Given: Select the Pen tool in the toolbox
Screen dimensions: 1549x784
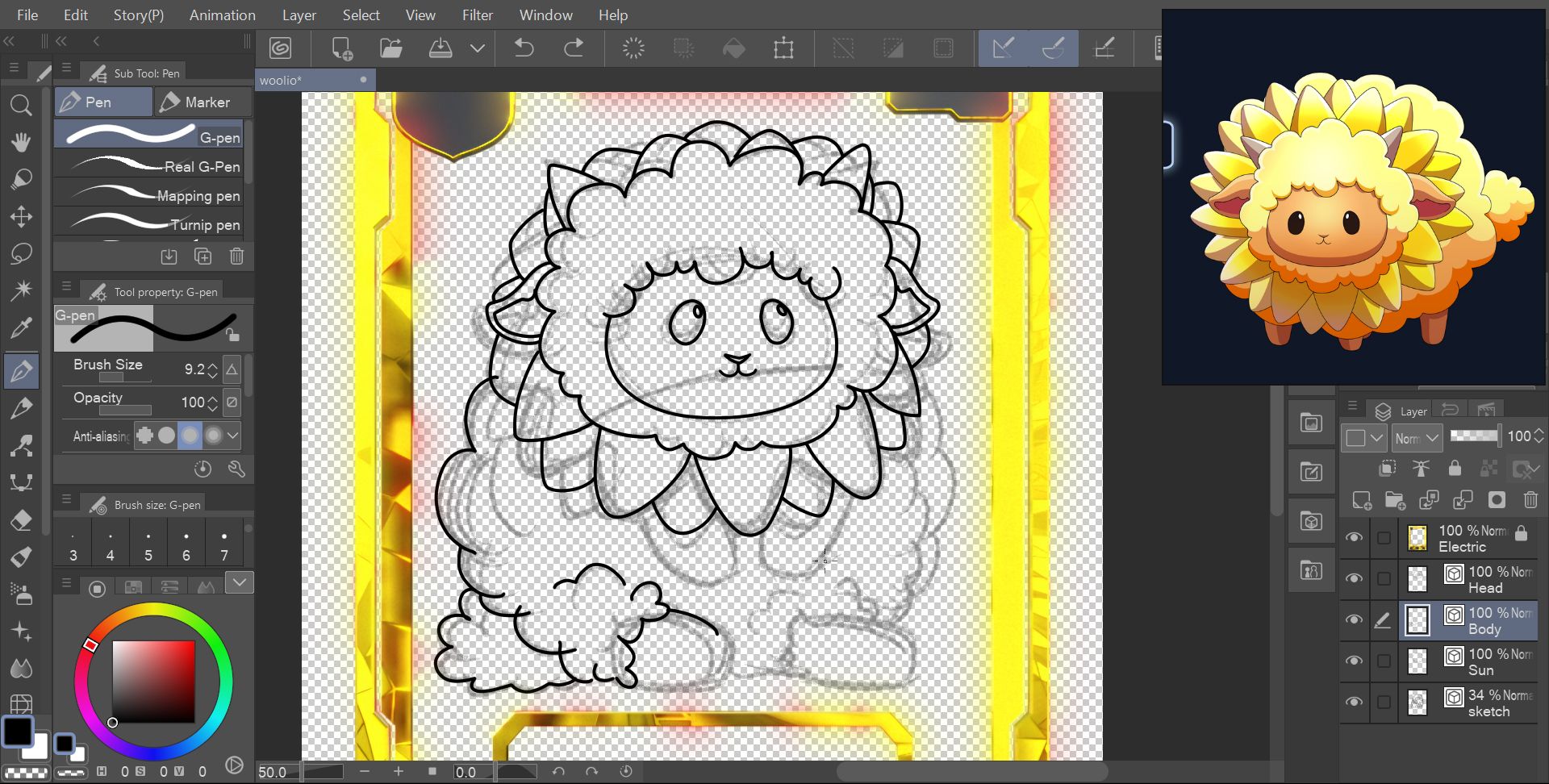Looking at the screenshot, I should click(x=21, y=371).
